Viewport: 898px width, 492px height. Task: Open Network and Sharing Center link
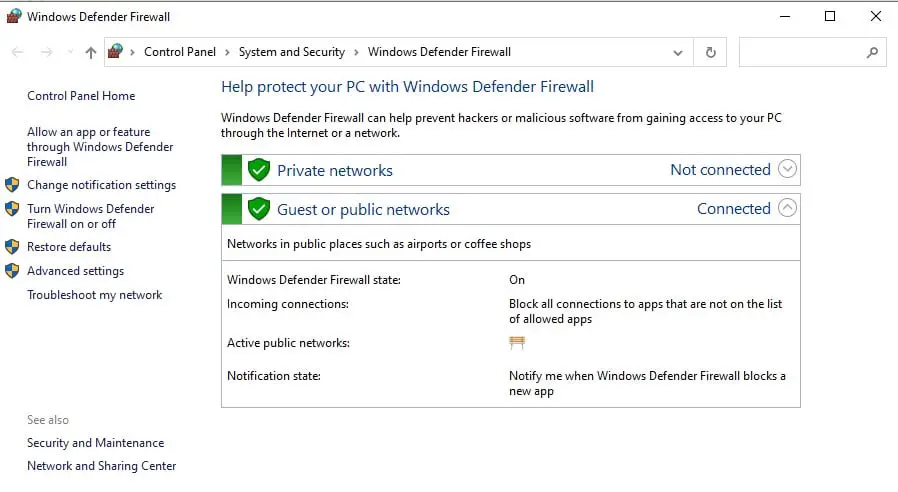tap(101, 466)
